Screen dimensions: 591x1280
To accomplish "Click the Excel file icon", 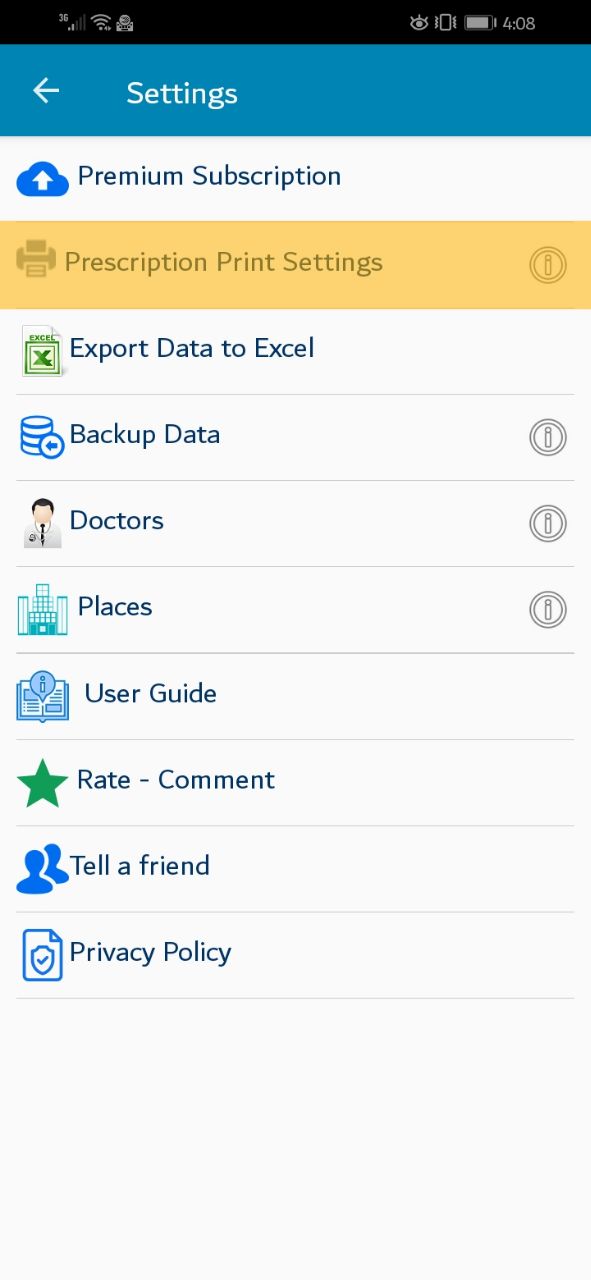I will click(x=43, y=351).
